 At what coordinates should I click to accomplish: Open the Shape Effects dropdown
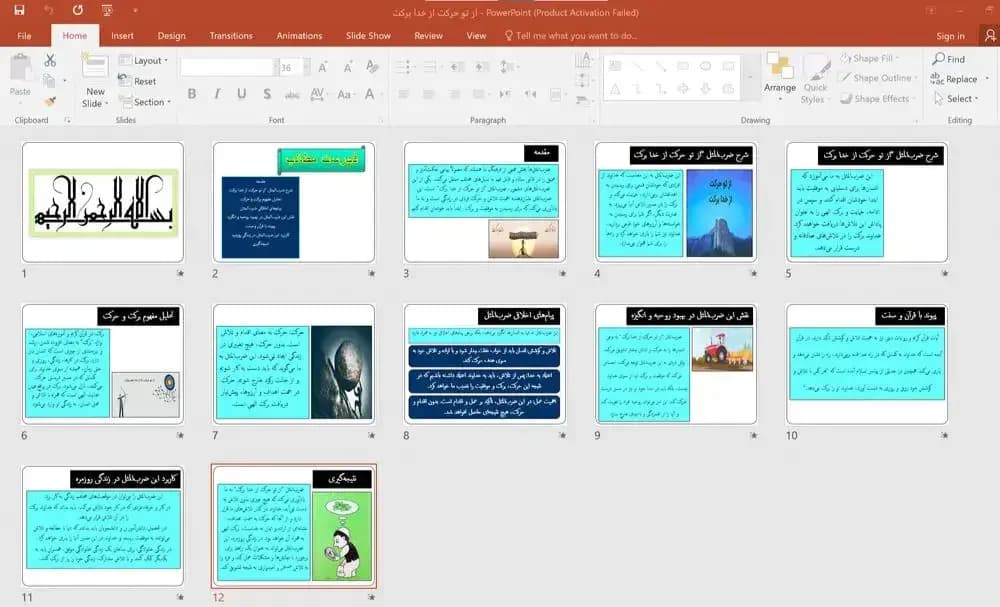[878, 98]
